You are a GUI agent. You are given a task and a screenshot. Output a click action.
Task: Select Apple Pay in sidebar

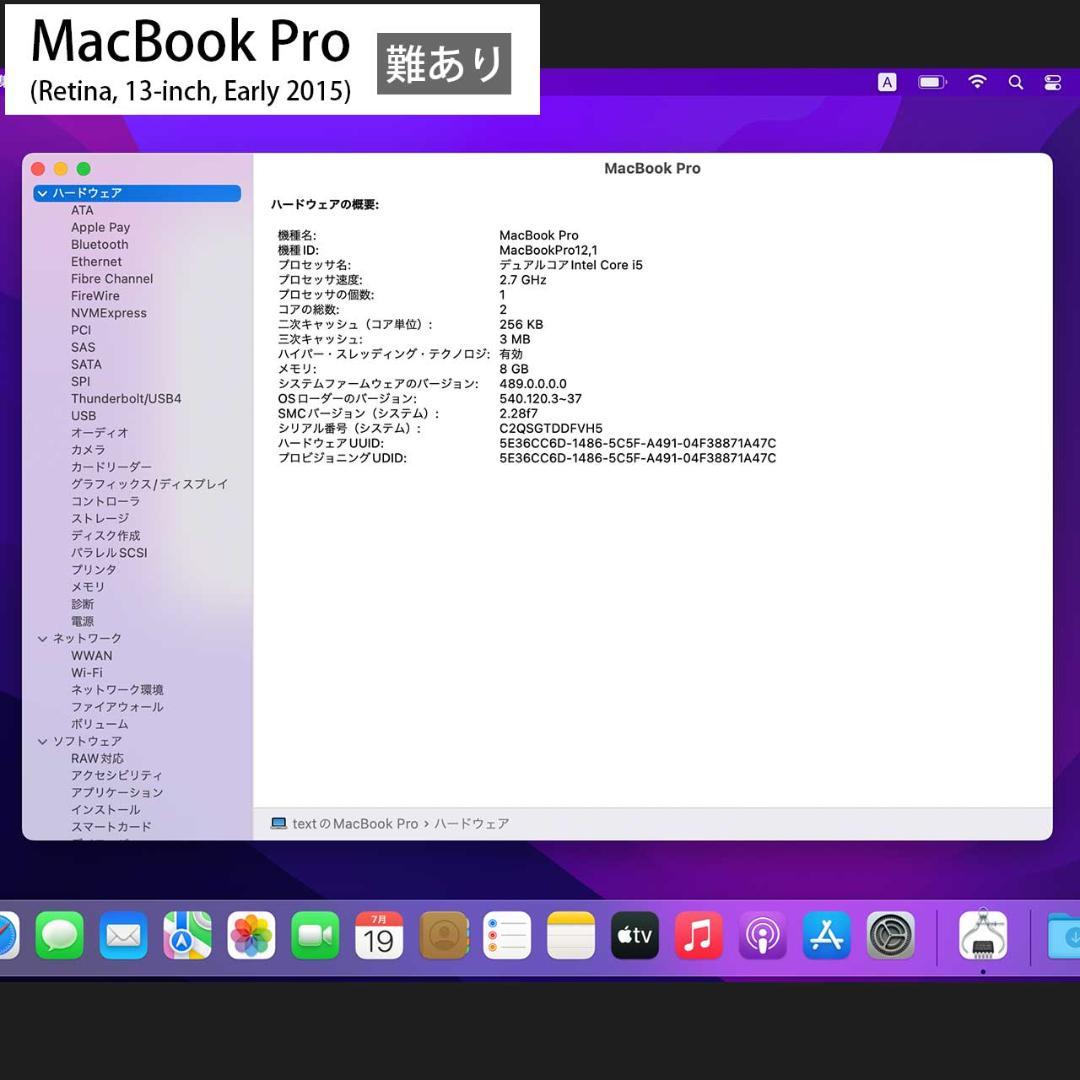coord(101,227)
